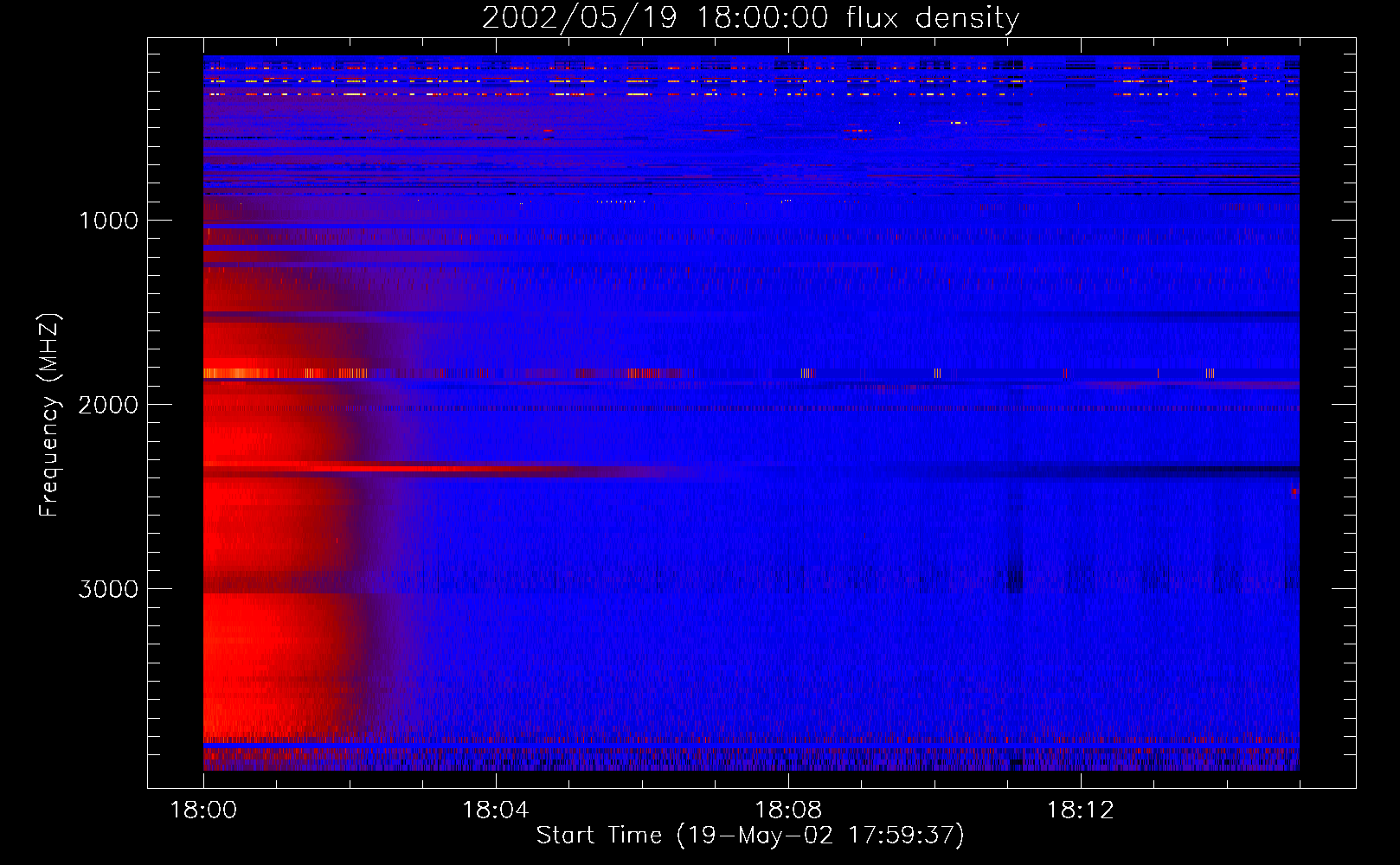
Task: Click the 18:00 time tick label
Action: 203,811
